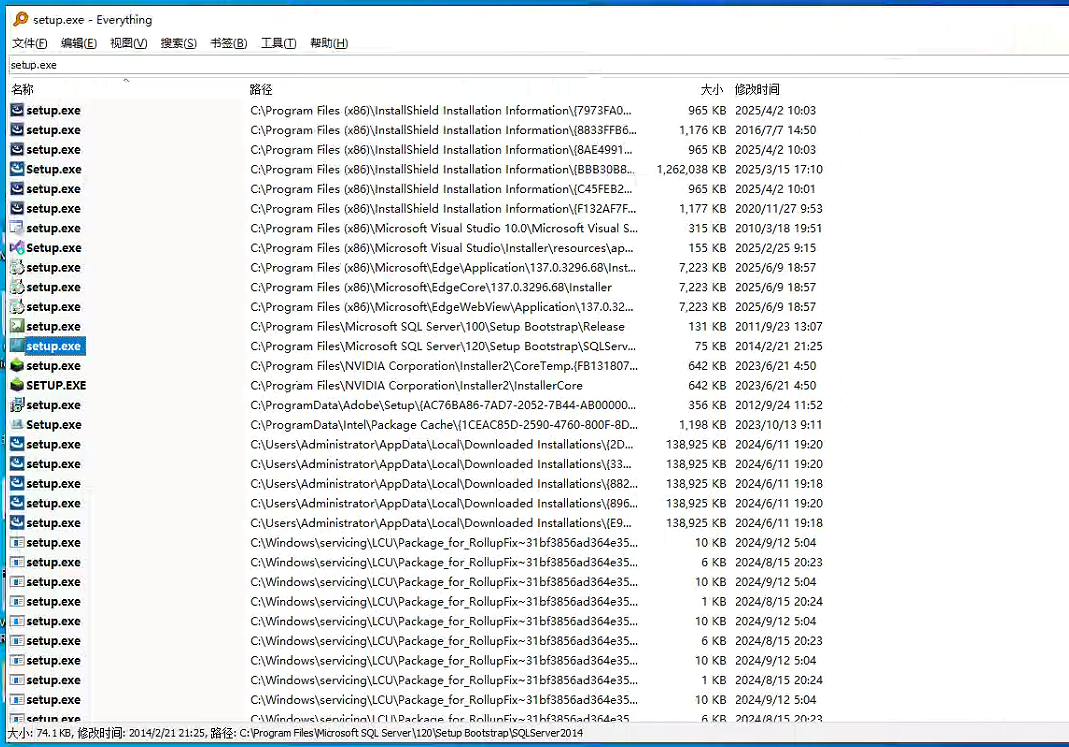Open the 书签(B) menu
This screenshot has width=1069, height=747.
pos(228,43)
